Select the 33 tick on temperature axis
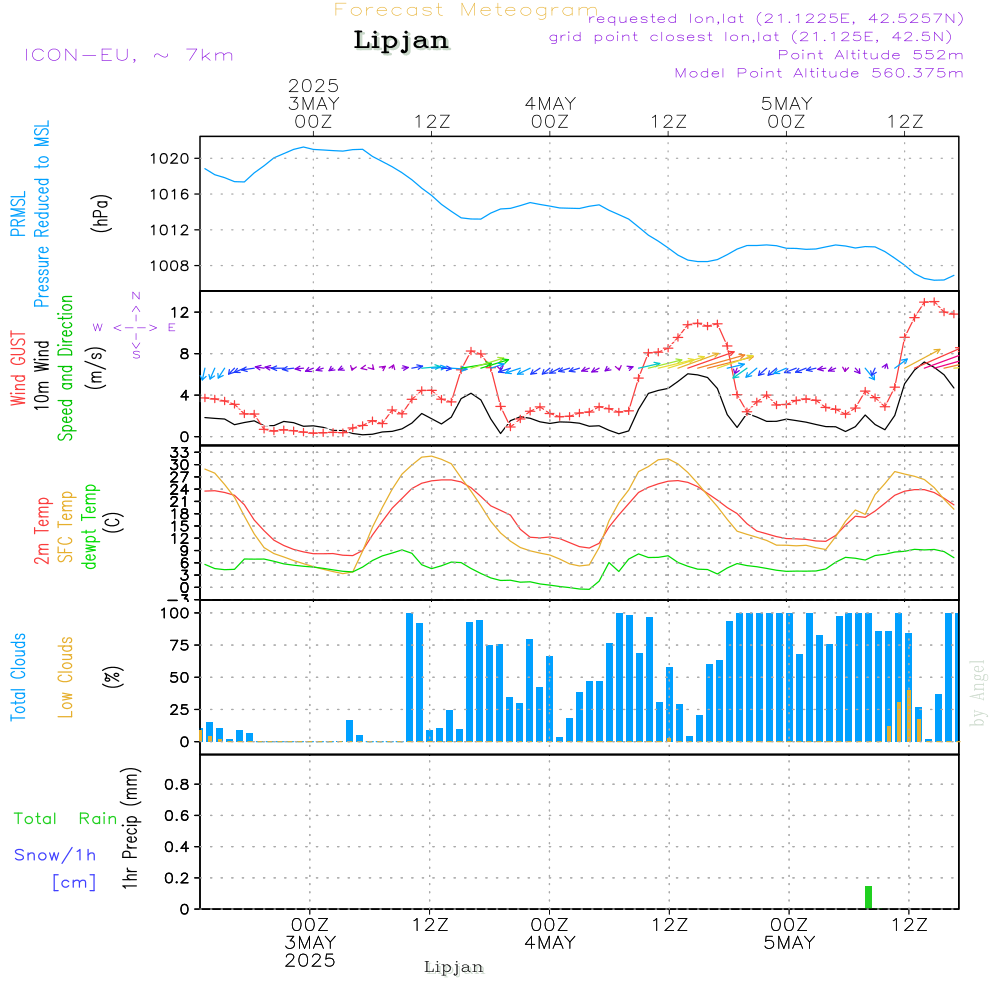The width and height of the screenshot is (1000, 1000). (180, 453)
